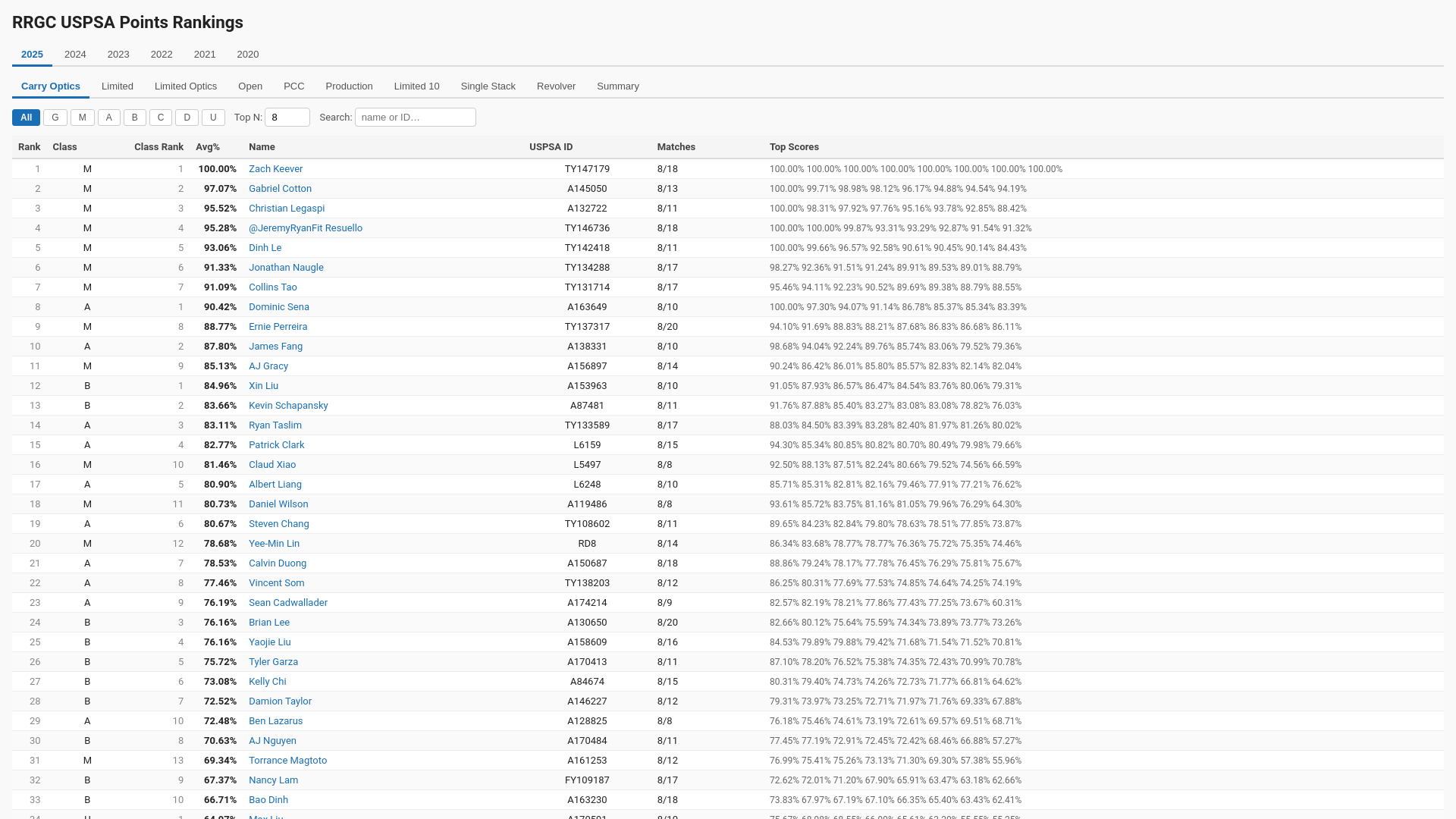Focus the name or ID search box

(x=416, y=118)
